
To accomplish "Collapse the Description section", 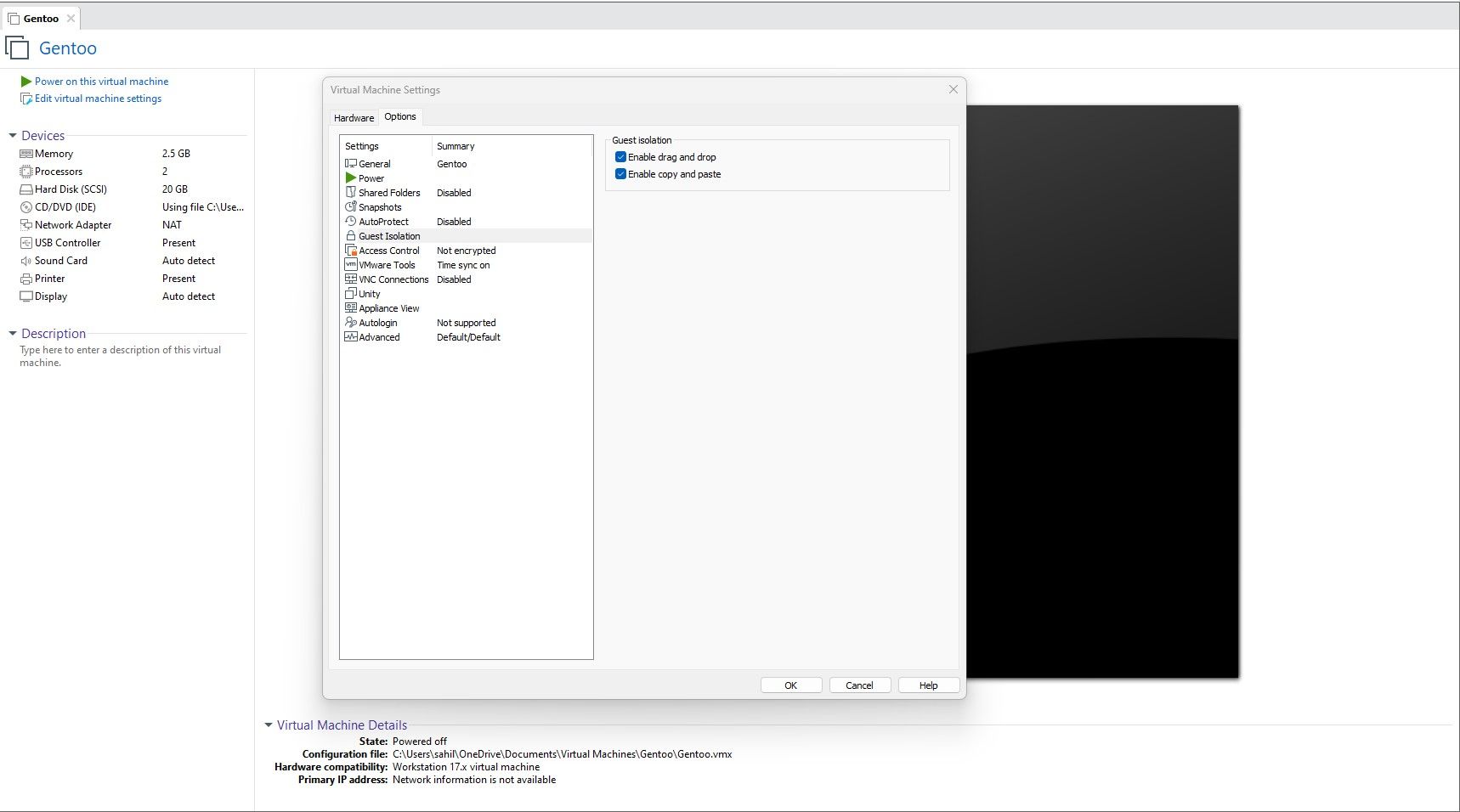I will 12,333.
